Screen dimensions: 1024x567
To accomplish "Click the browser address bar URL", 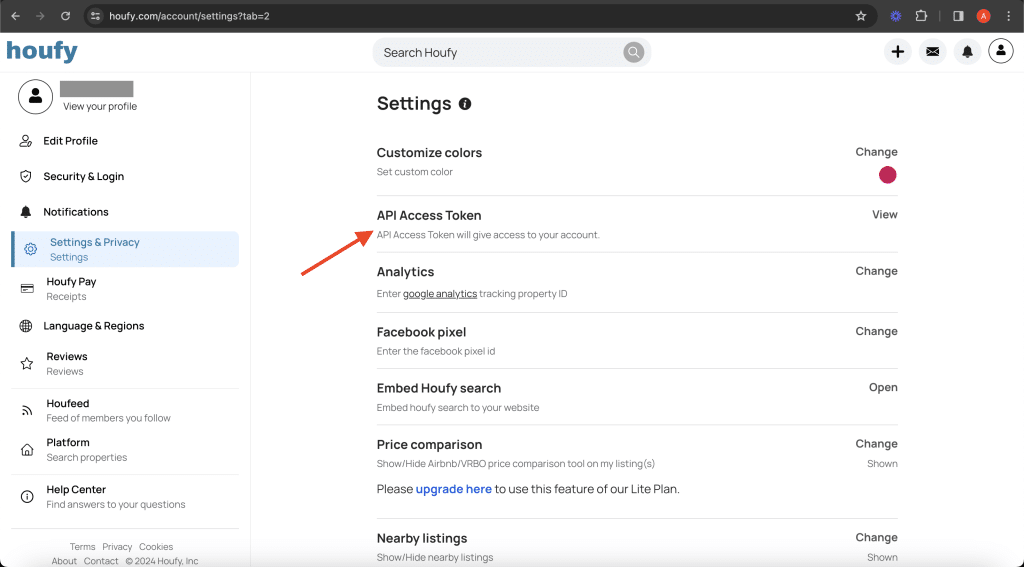I will click(189, 16).
